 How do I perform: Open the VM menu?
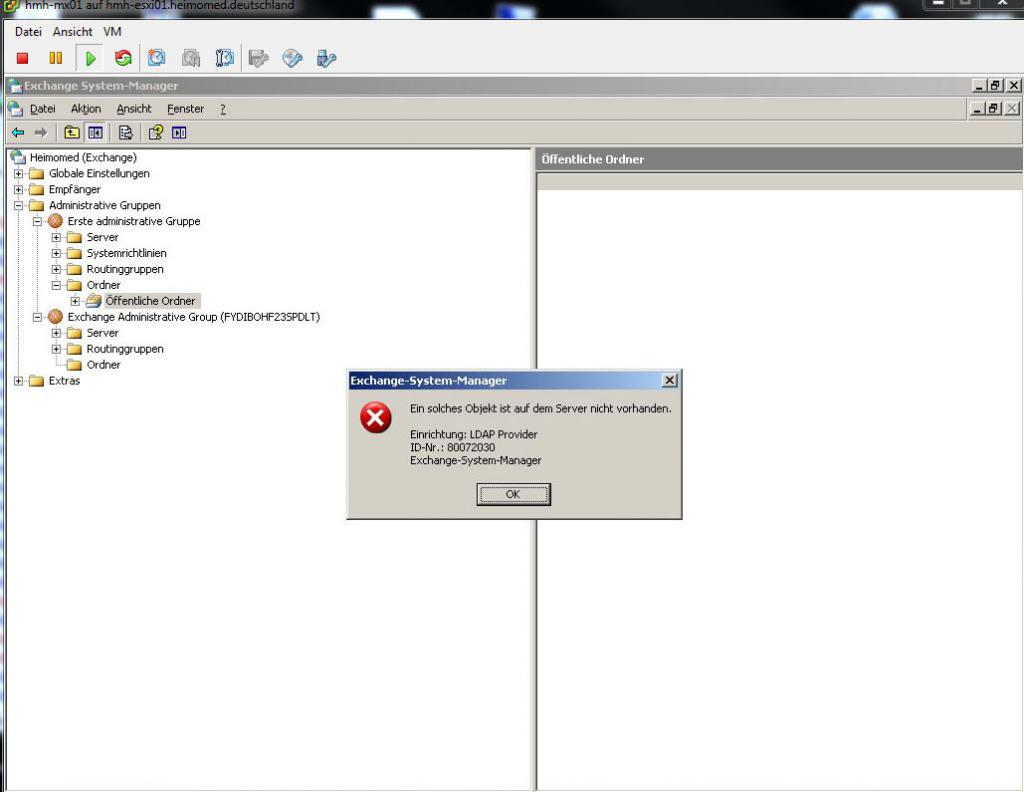point(112,31)
